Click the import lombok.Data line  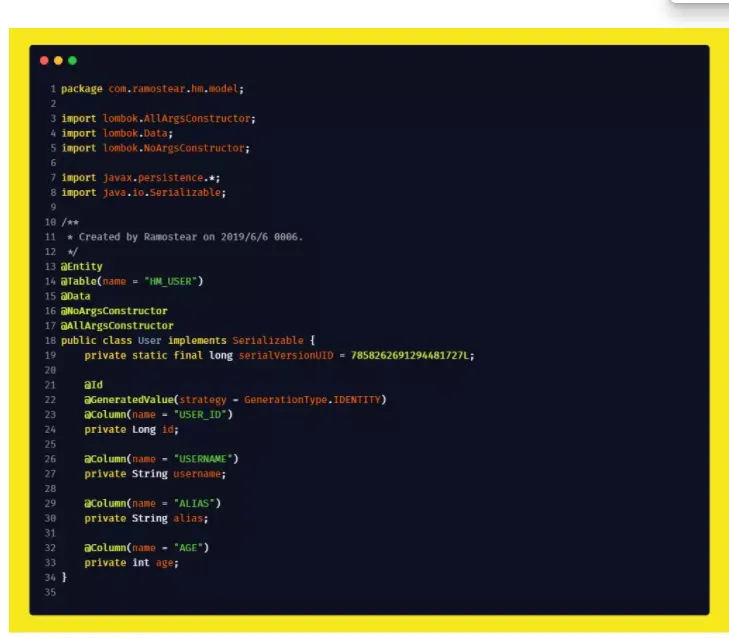pos(117,133)
